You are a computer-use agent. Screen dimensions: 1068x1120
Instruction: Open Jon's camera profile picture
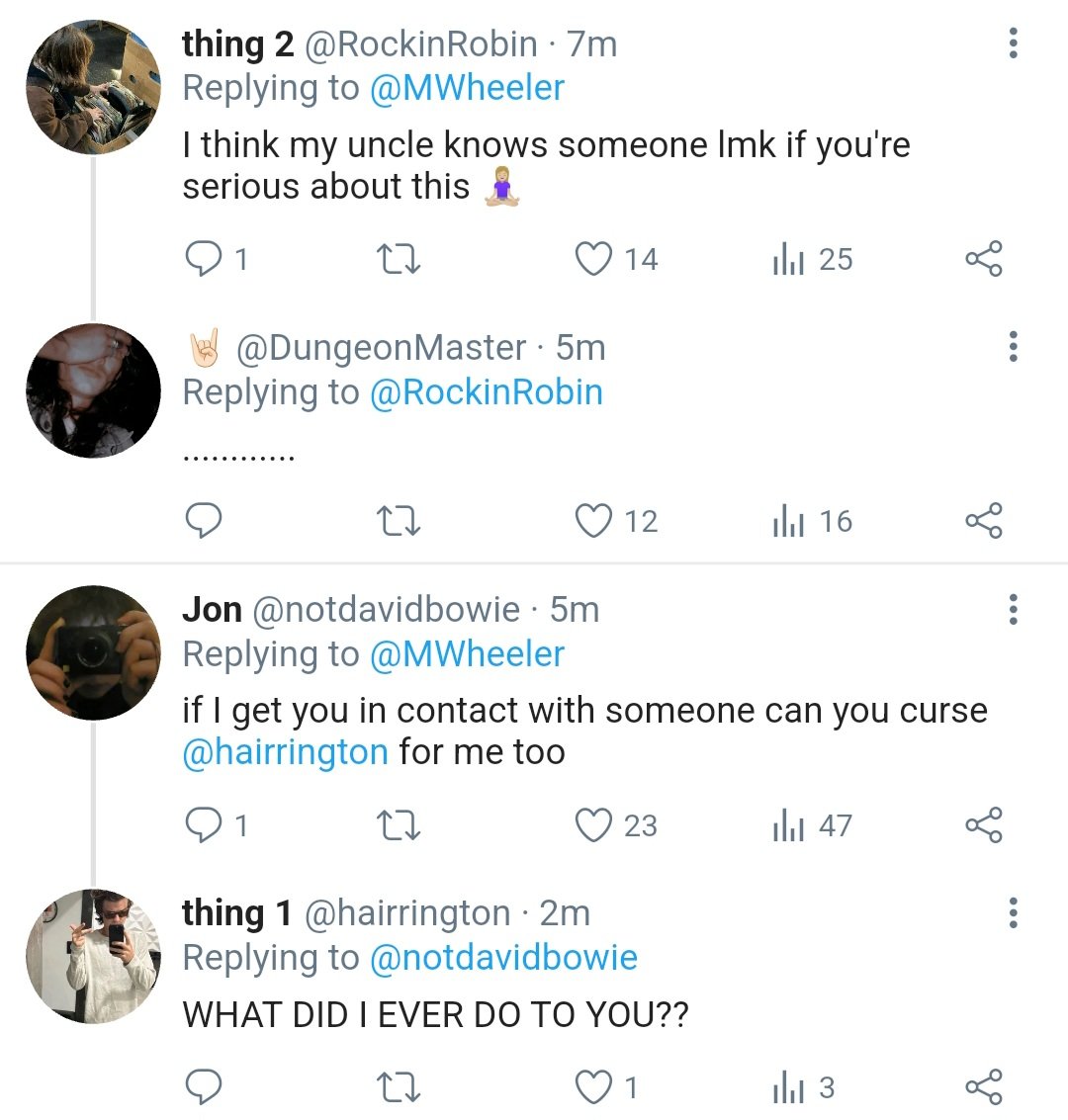pos(94,652)
